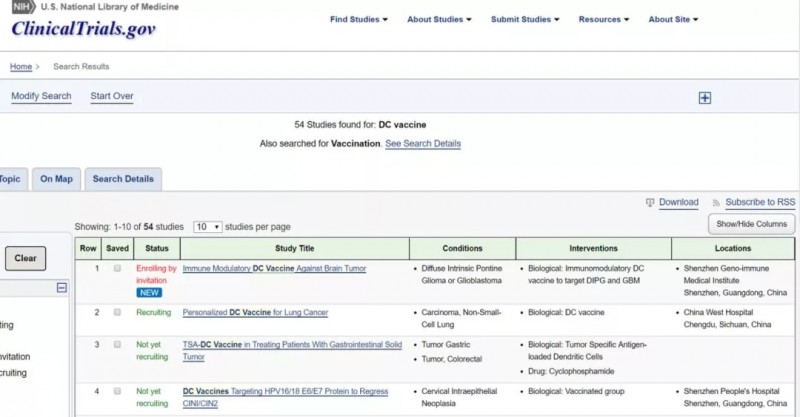Click 'Biological: Vaccinated group' intervention text

tap(576, 391)
